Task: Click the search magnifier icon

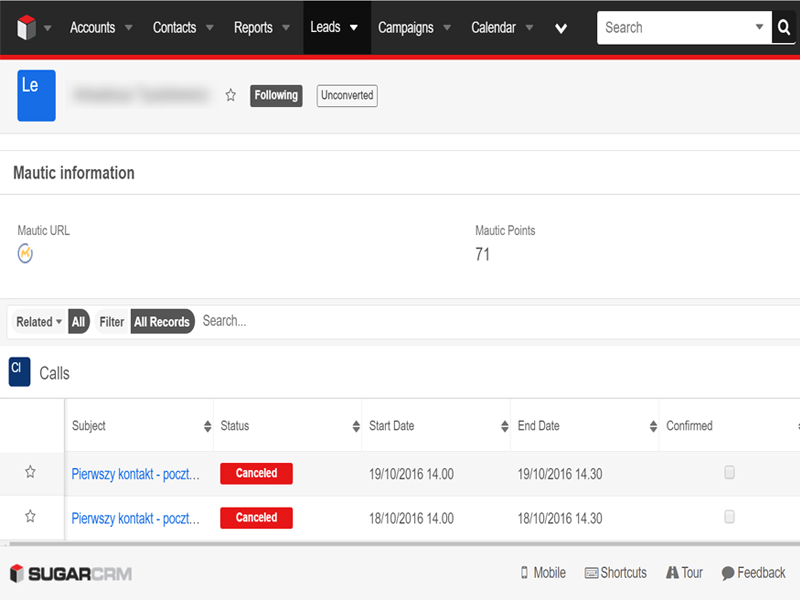Action: tap(785, 28)
